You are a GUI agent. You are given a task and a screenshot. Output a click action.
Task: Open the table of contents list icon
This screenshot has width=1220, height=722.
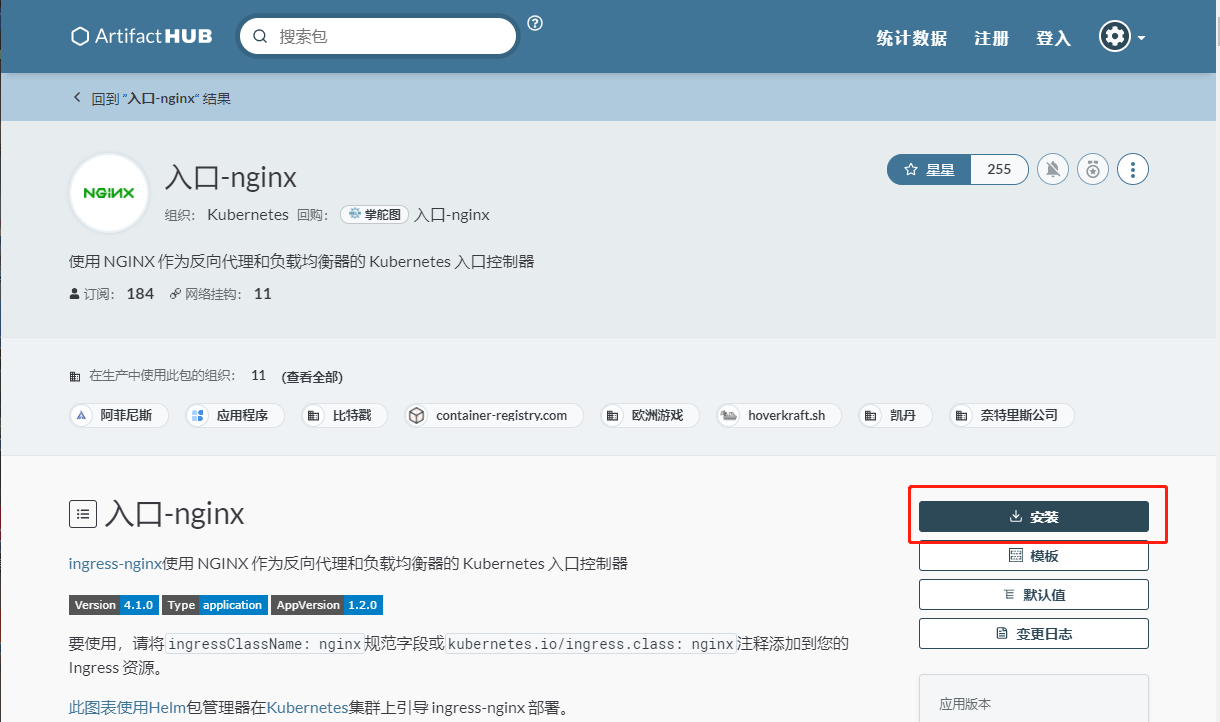click(83, 514)
